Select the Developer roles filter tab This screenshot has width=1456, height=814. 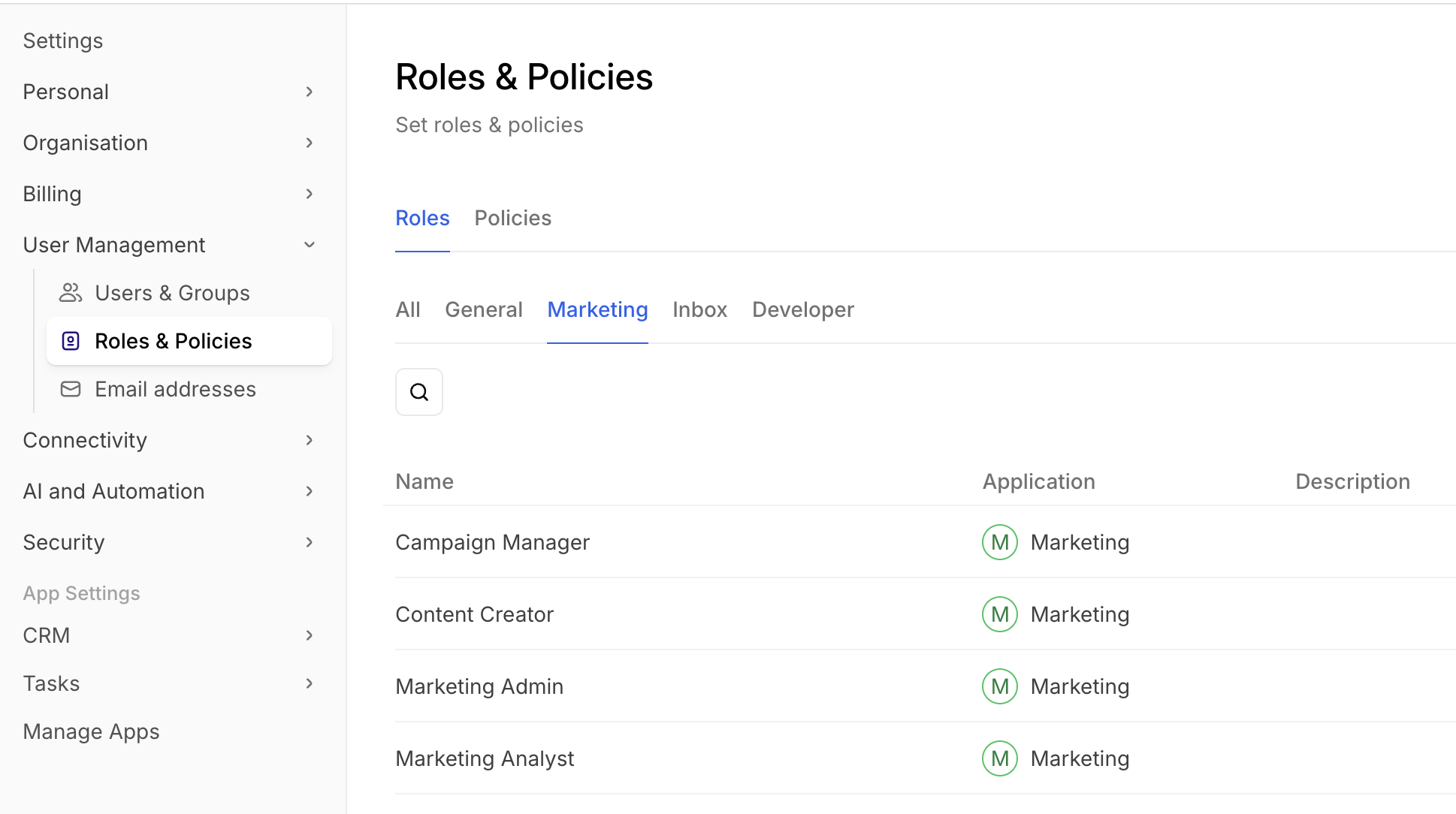tap(802, 309)
